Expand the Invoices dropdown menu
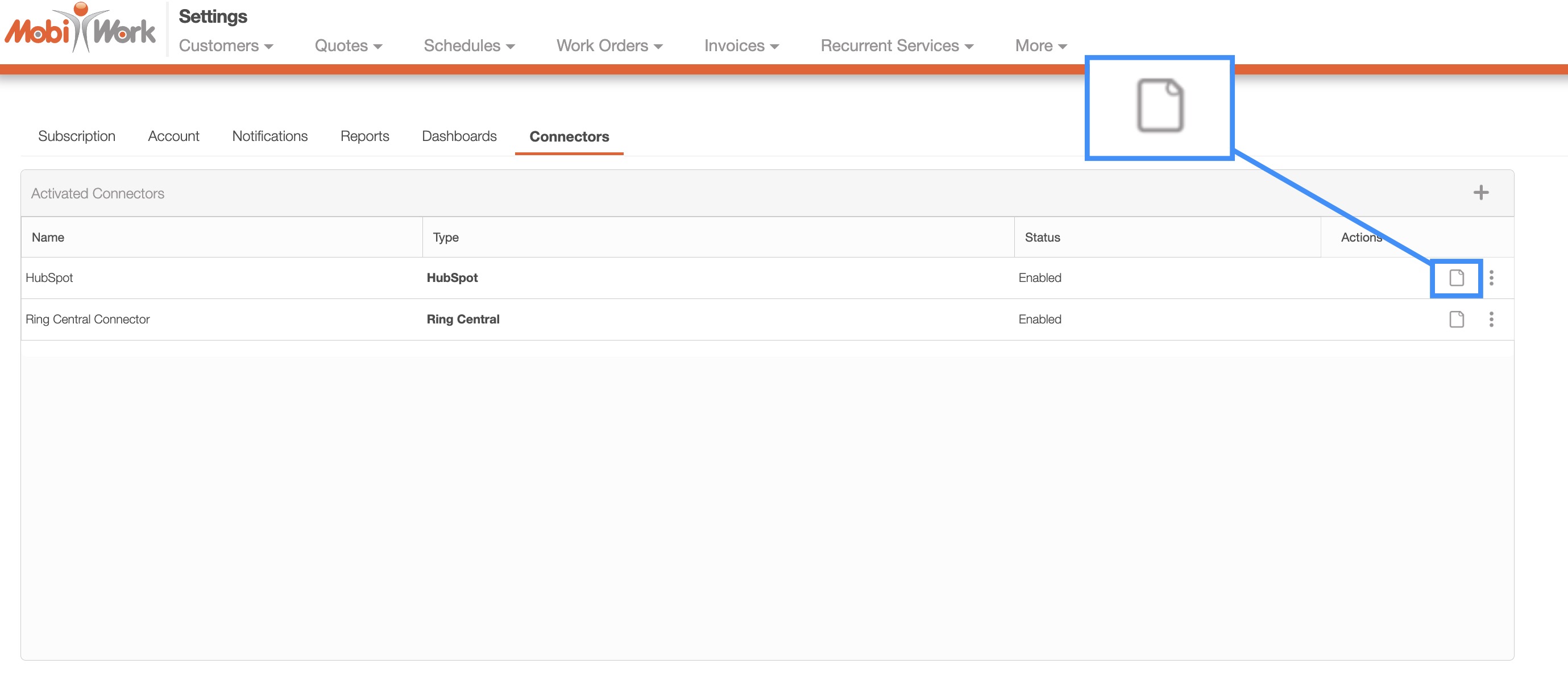The width and height of the screenshot is (1568, 689). [x=741, y=45]
